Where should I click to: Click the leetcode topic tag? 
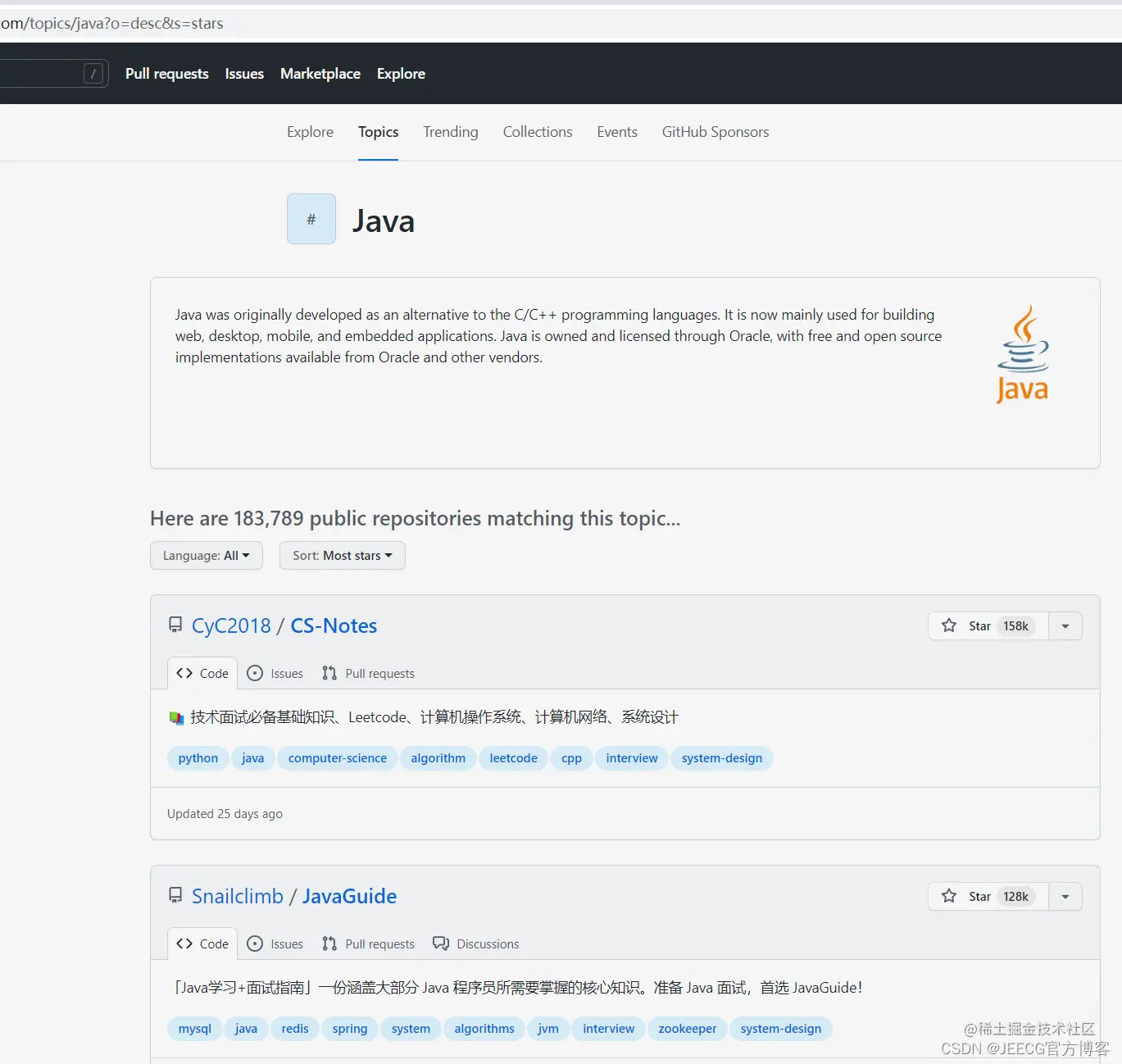coord(513,758)
